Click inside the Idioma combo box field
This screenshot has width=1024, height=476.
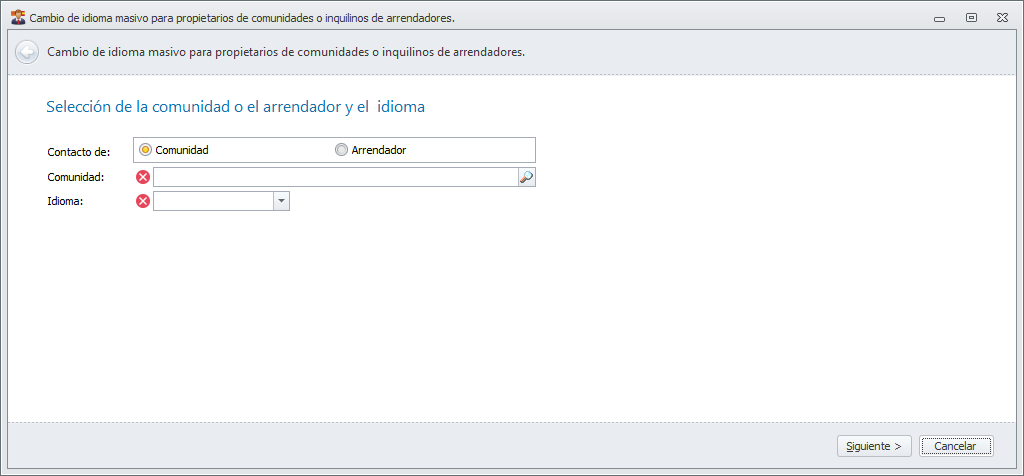213,202
